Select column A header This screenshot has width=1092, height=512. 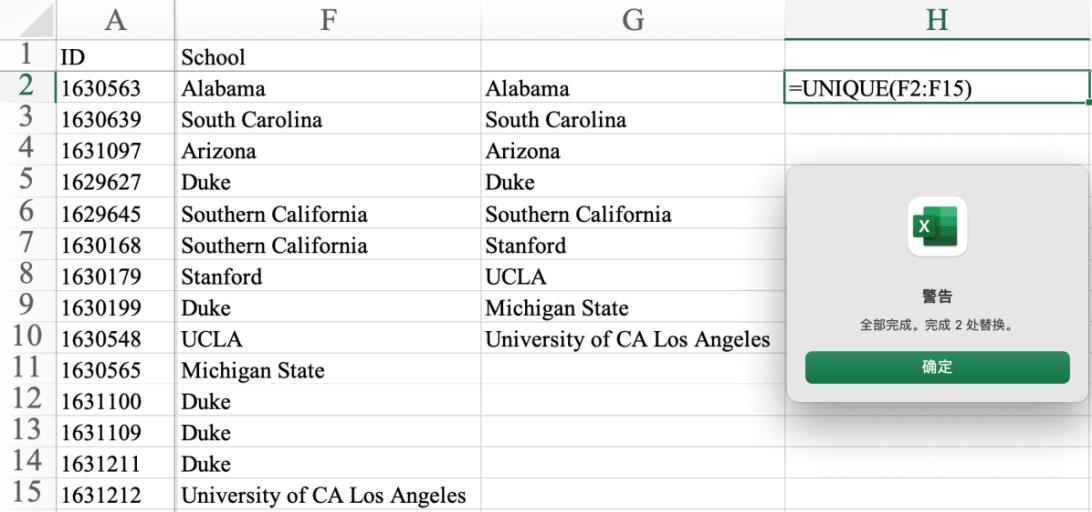tap(115, 19)
